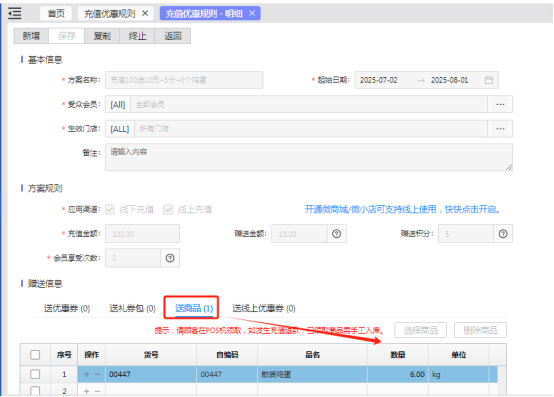This screenshot has height=397, width=554.
Task: Check the select-all table header checkbox
Action: (35, 355)
